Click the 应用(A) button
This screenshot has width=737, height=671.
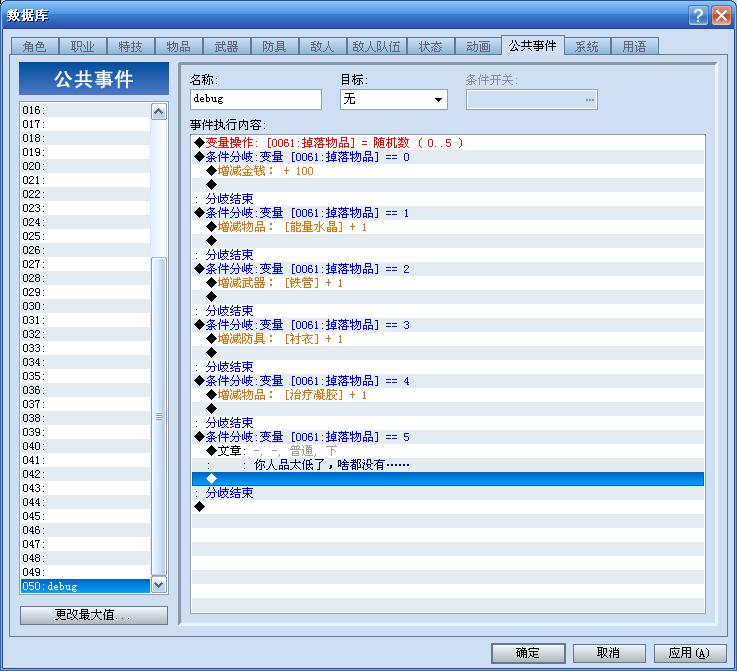(690, 653)
